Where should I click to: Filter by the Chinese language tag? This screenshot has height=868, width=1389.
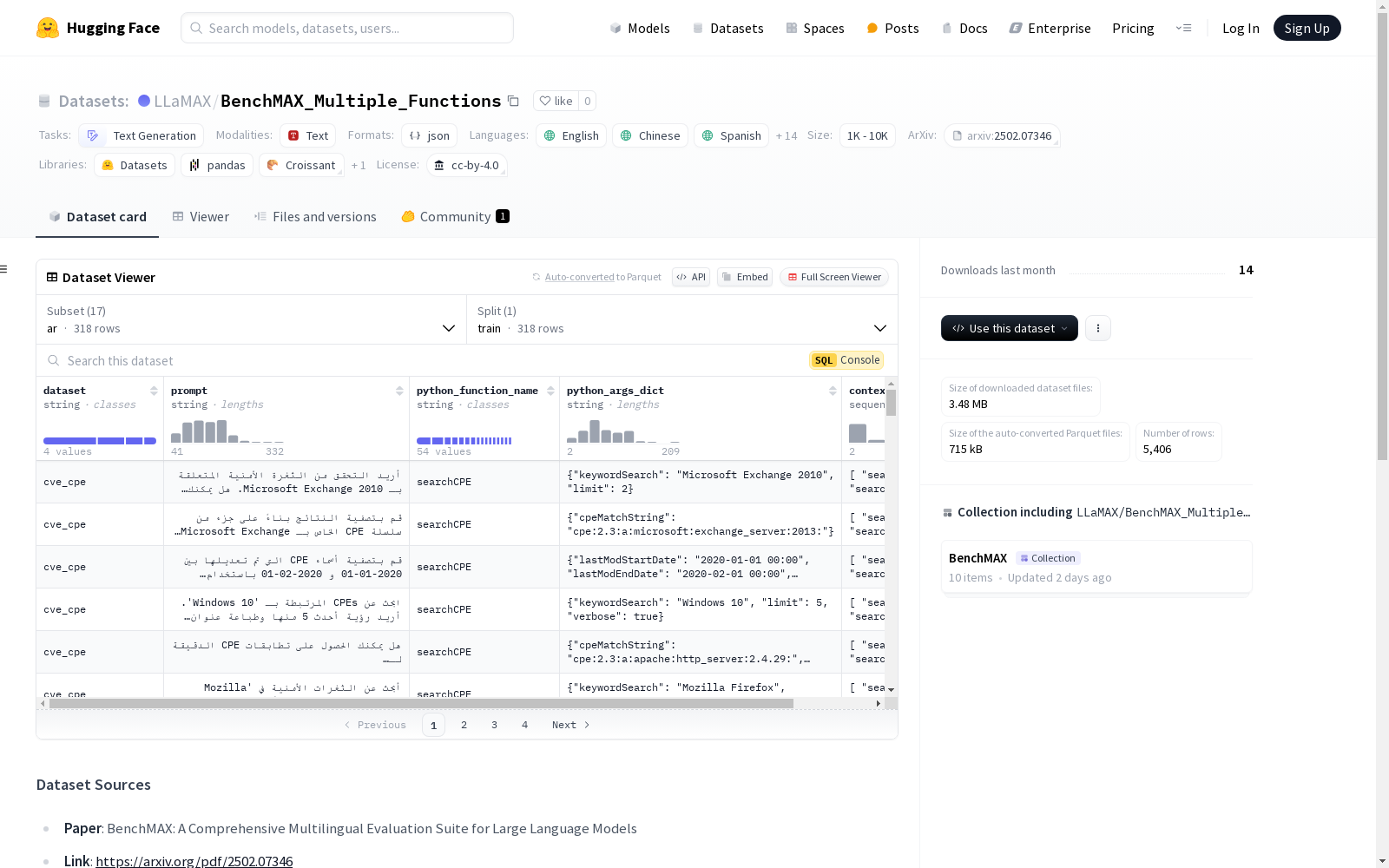(650, 135)
